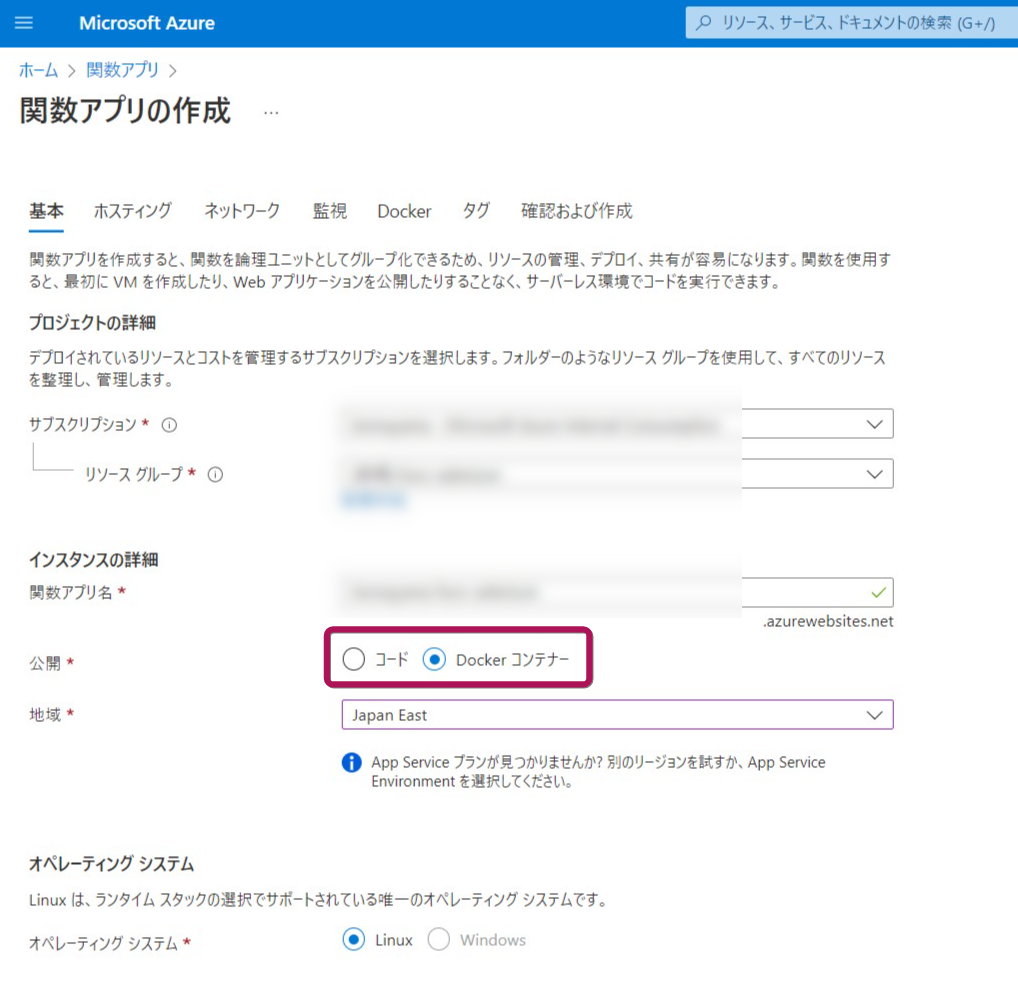Click the blue info icon in the App Service notice
1018x983 pixels.
351,763
